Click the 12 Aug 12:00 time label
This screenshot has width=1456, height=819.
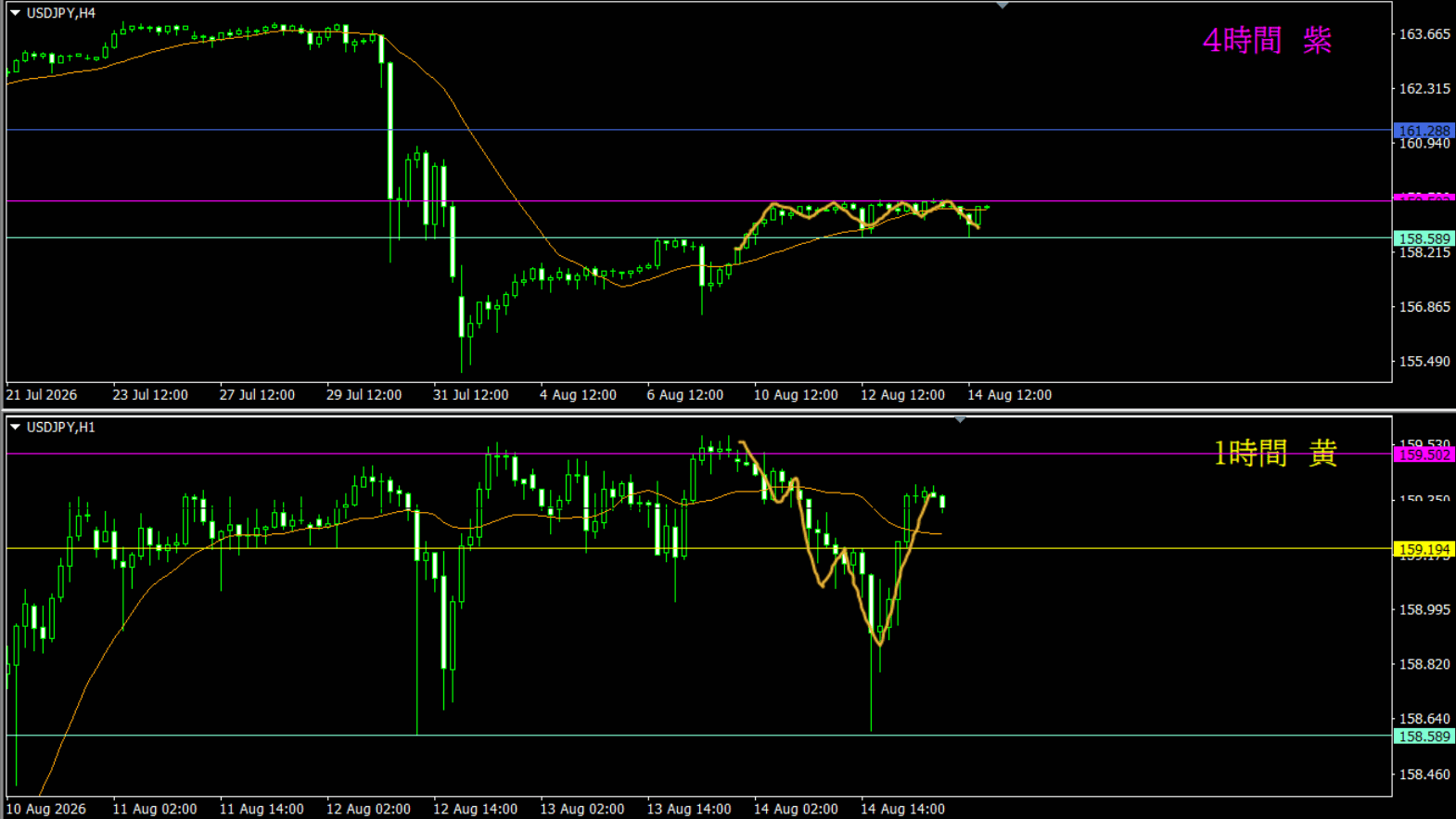[902, 395]
